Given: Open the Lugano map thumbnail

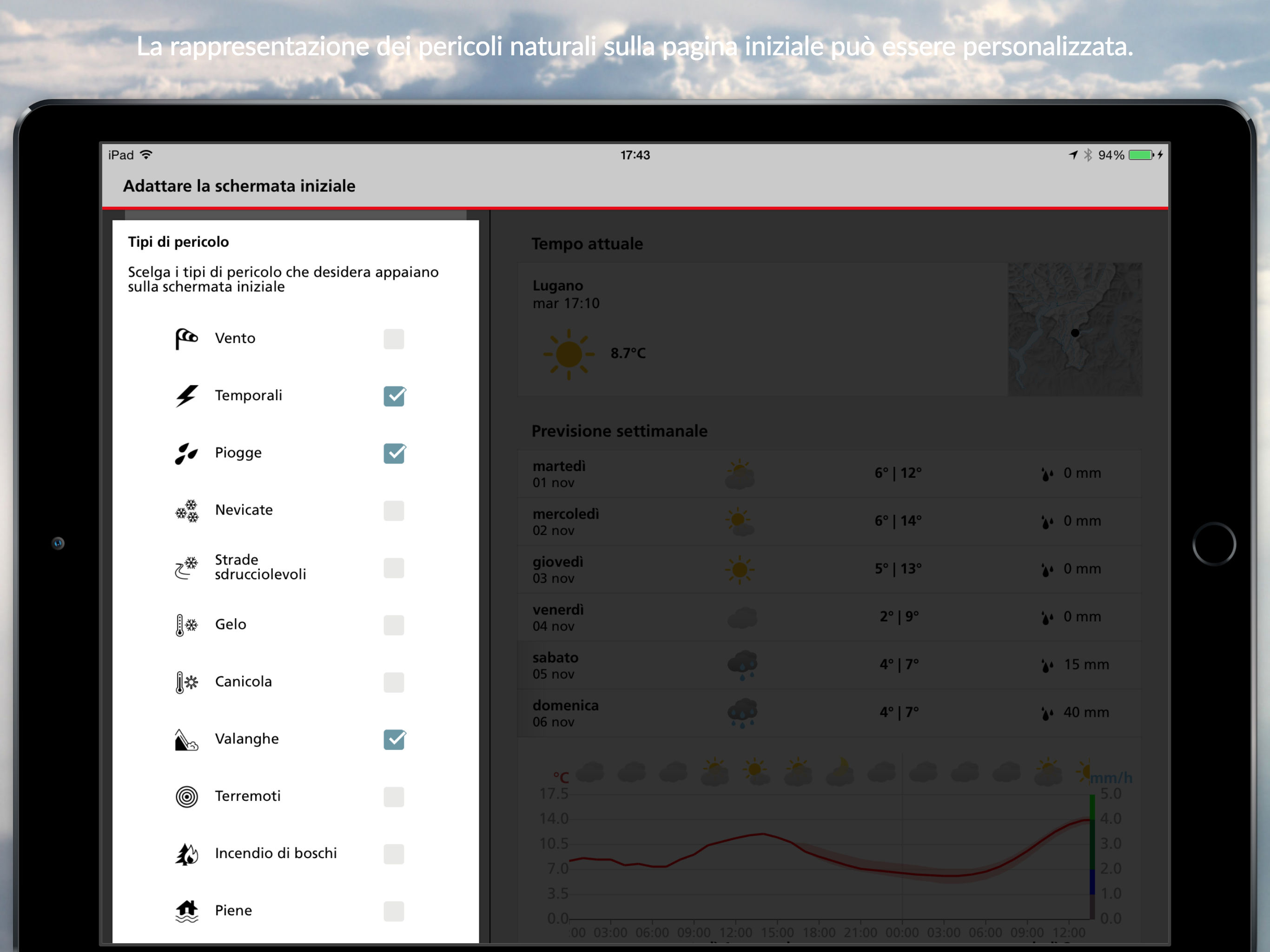Looking at the screenshot, I should click(1075, 330).
